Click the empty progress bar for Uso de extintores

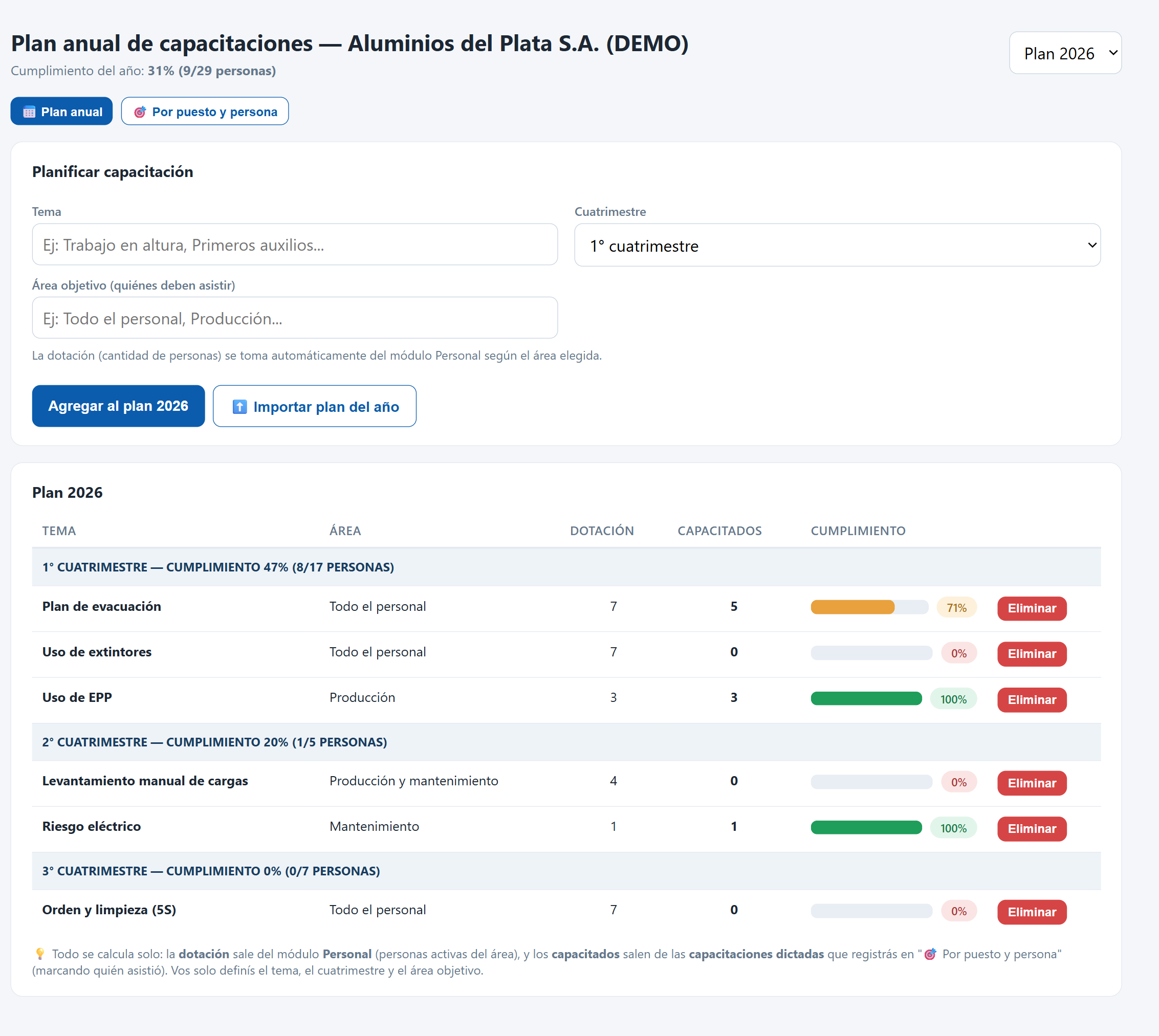point(871,653)
